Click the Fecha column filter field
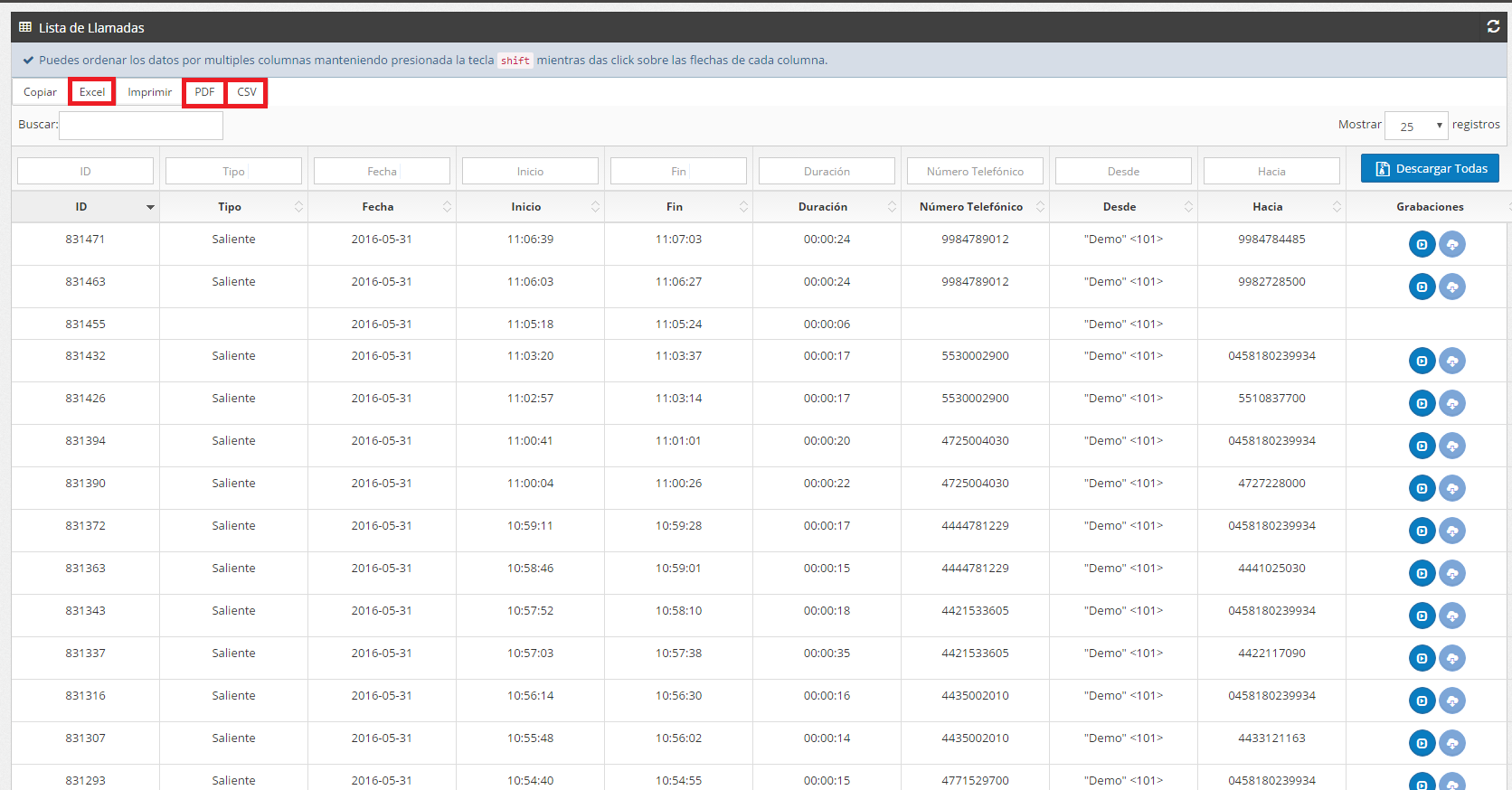 coord(383,171)
